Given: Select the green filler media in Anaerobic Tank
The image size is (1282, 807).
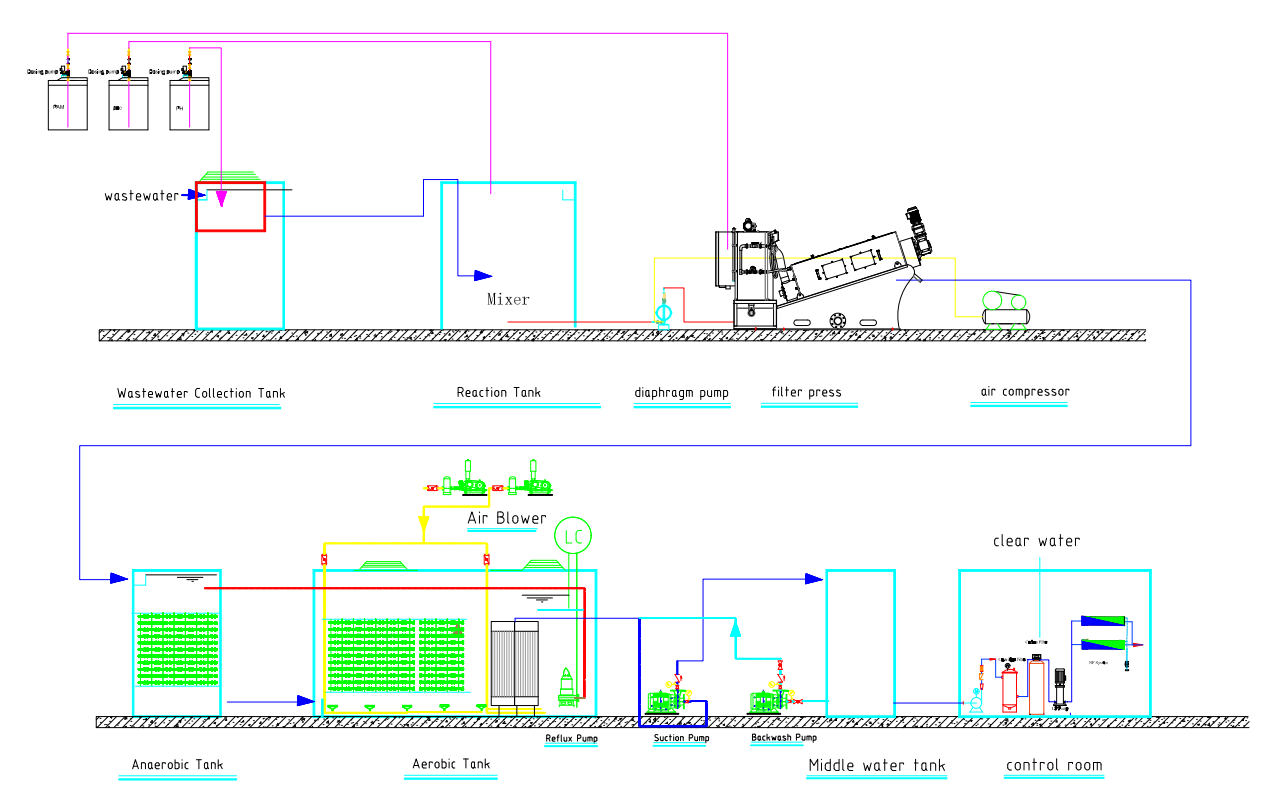Looking at the screenshot, I should click(177, 648).
